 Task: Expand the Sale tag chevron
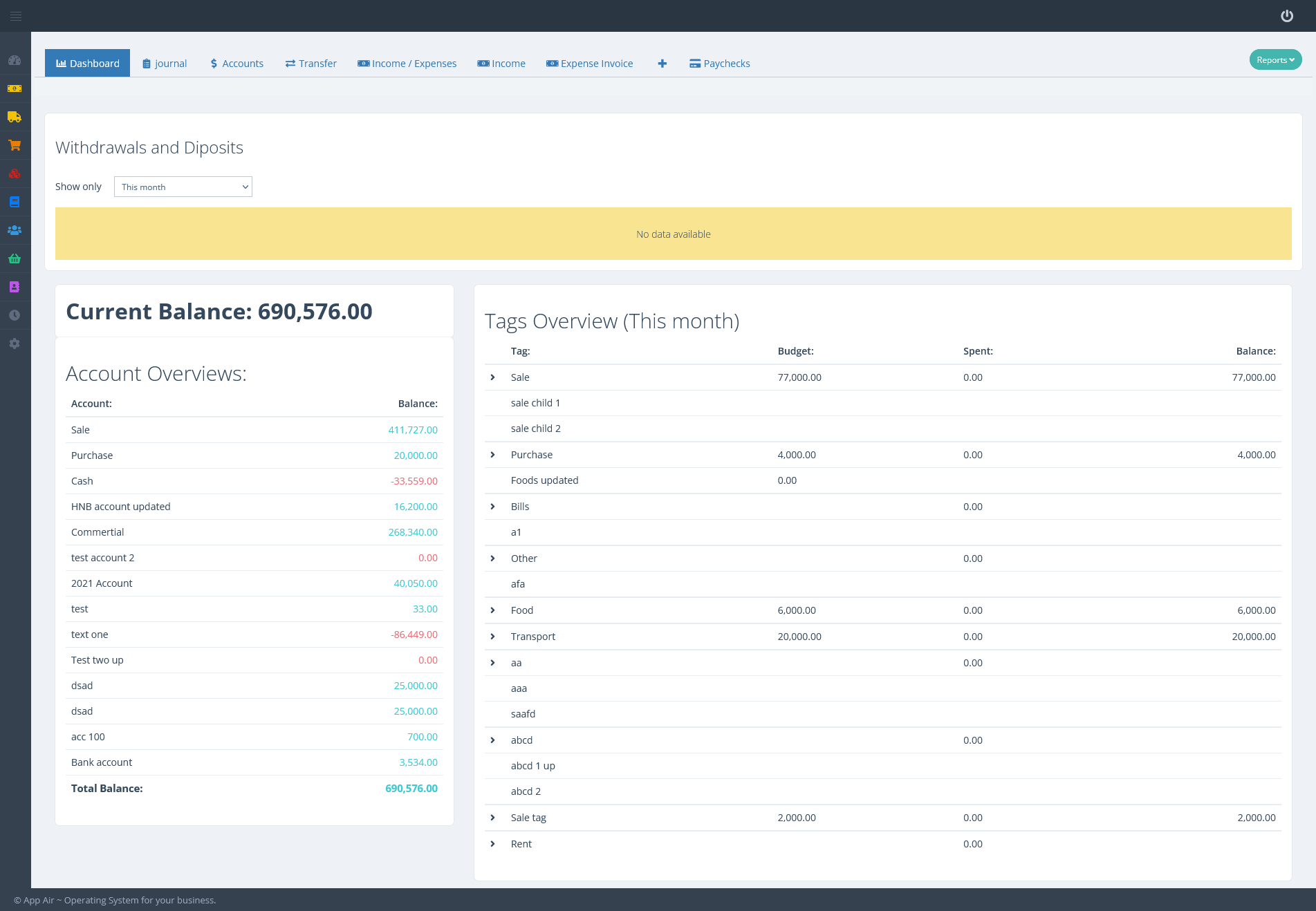click(492, 818)
